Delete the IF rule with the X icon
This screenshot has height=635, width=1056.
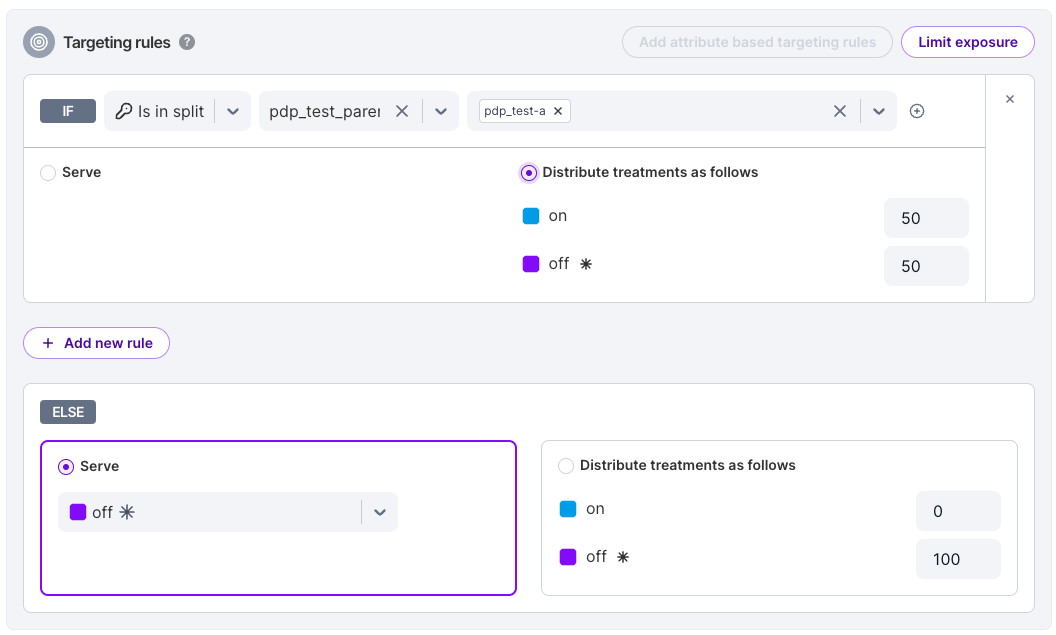click(x=1010, y=99)
